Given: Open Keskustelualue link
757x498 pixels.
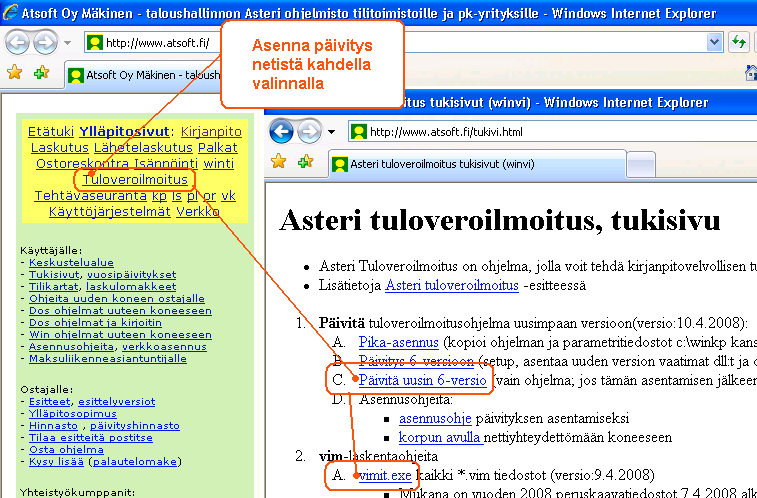Looking at the screenshot, I should [x=71, y=263].
